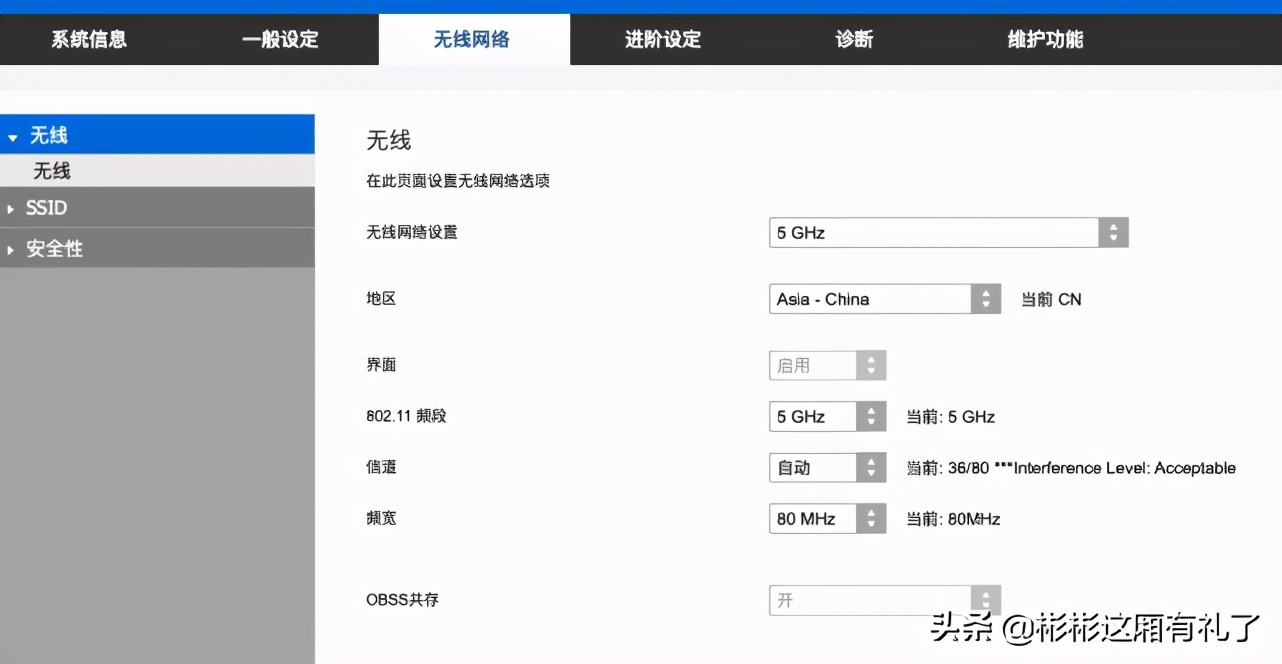Viewport: 1282px width, 664px height.
Task: Click the current 5 GHz status text beside 802.11 频段
Action: (x=951, y=416)
